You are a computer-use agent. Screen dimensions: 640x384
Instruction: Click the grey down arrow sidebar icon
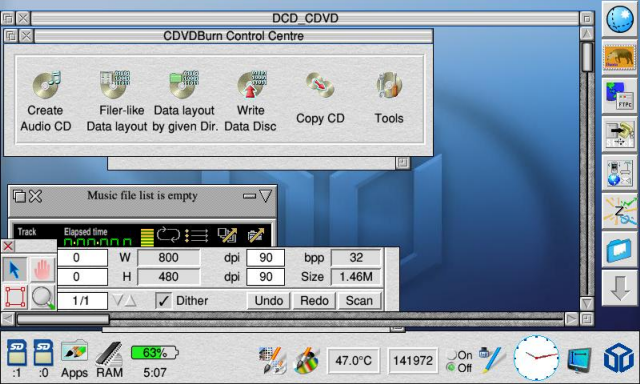click(620, 288)
